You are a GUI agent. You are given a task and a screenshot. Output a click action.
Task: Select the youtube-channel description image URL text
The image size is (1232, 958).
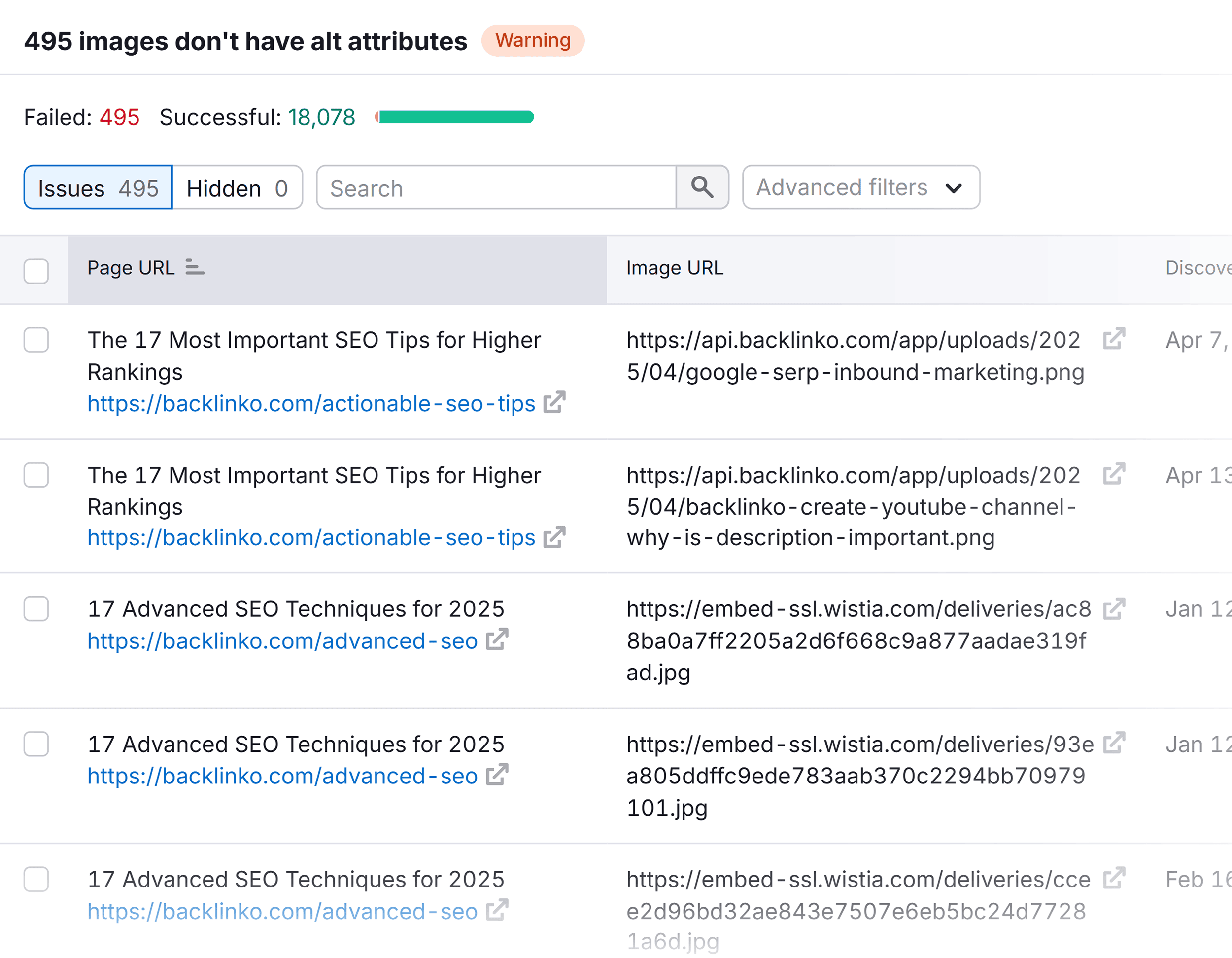pyautogui.click(x=853, y=506)
